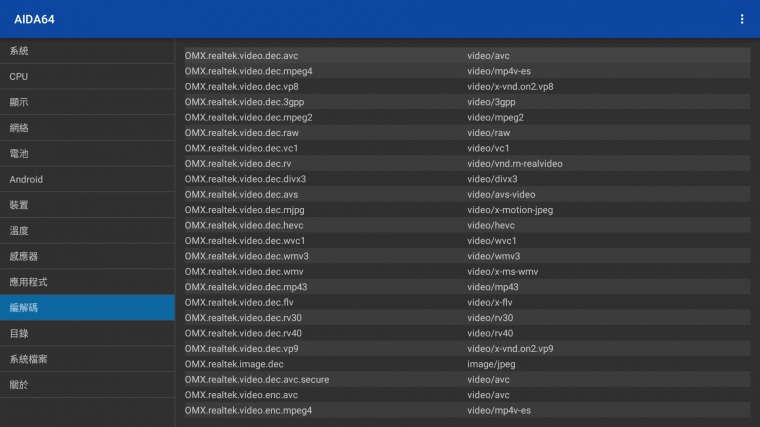Open the 系統檔案 system files section
The height and width of the screenshot is (427, 760).
[x=87, y=359]
